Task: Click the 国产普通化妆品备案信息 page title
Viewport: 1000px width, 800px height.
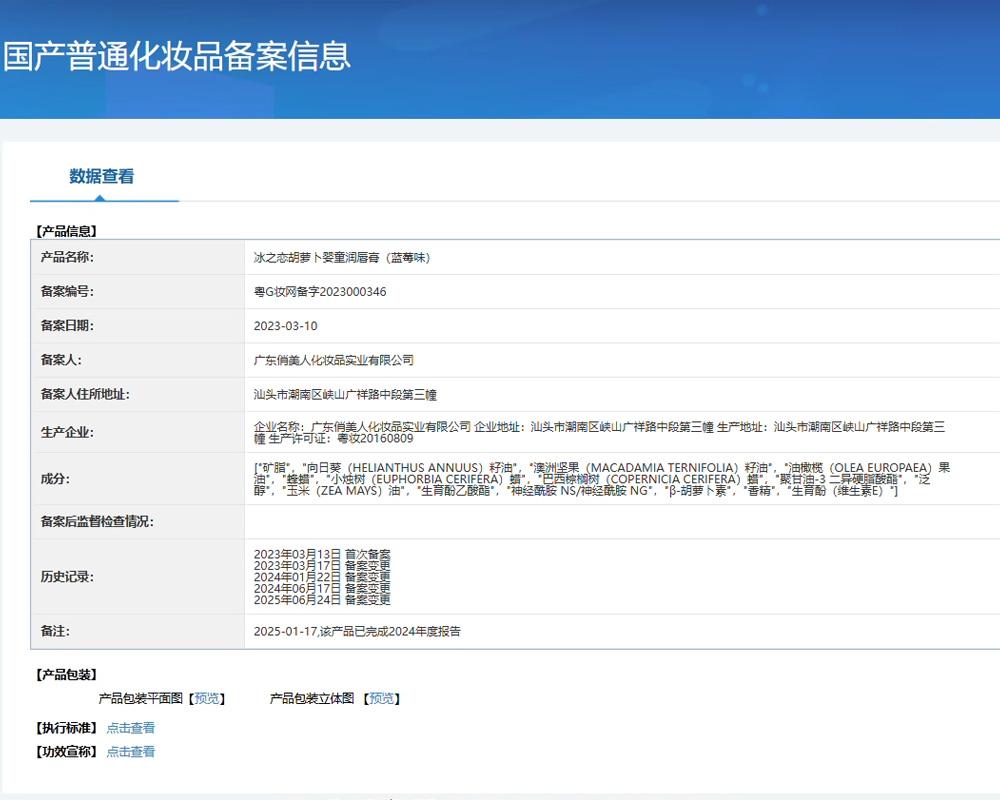Action: pos(177,56)
